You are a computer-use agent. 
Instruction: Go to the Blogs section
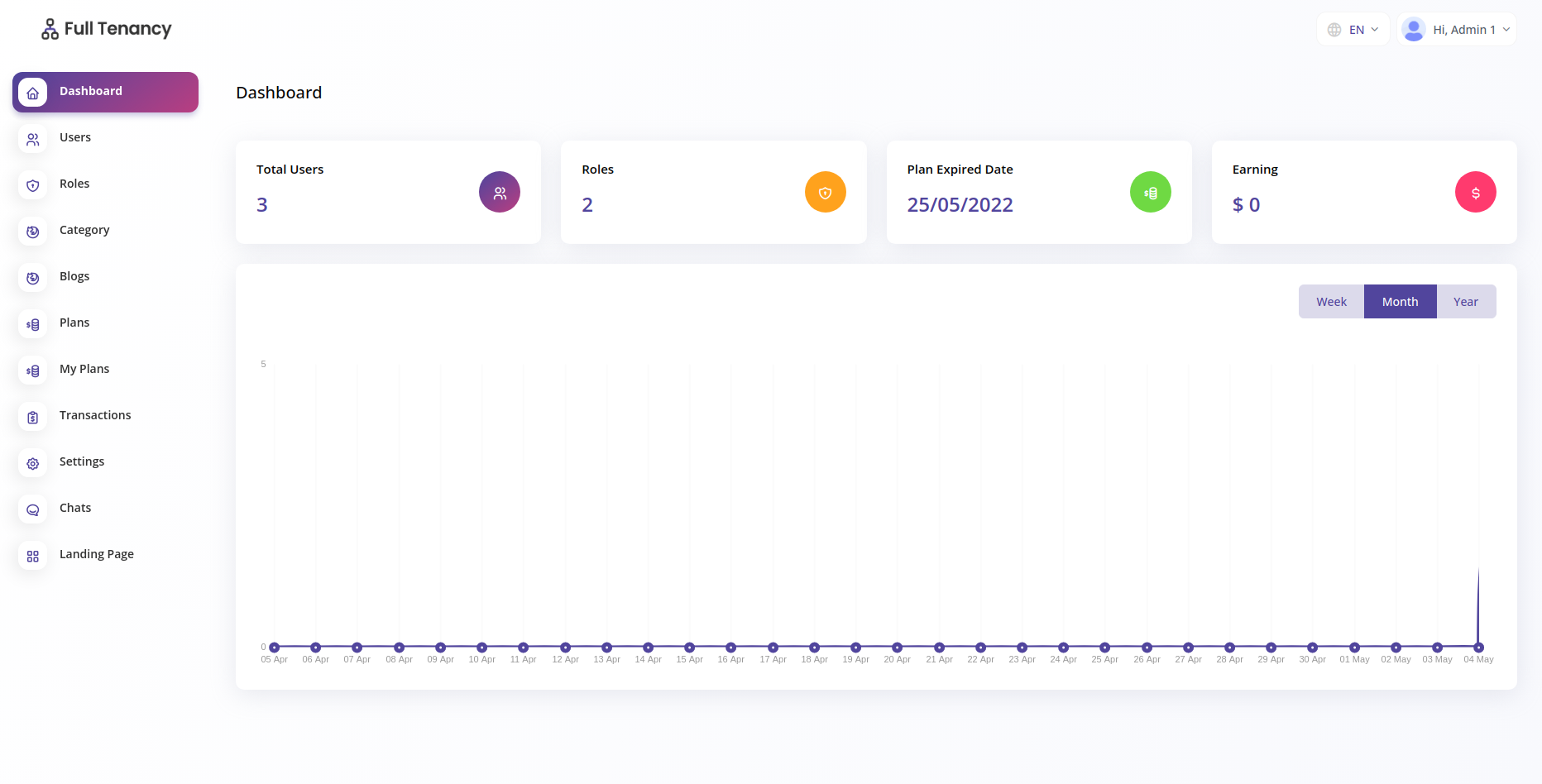pos(74,276)
